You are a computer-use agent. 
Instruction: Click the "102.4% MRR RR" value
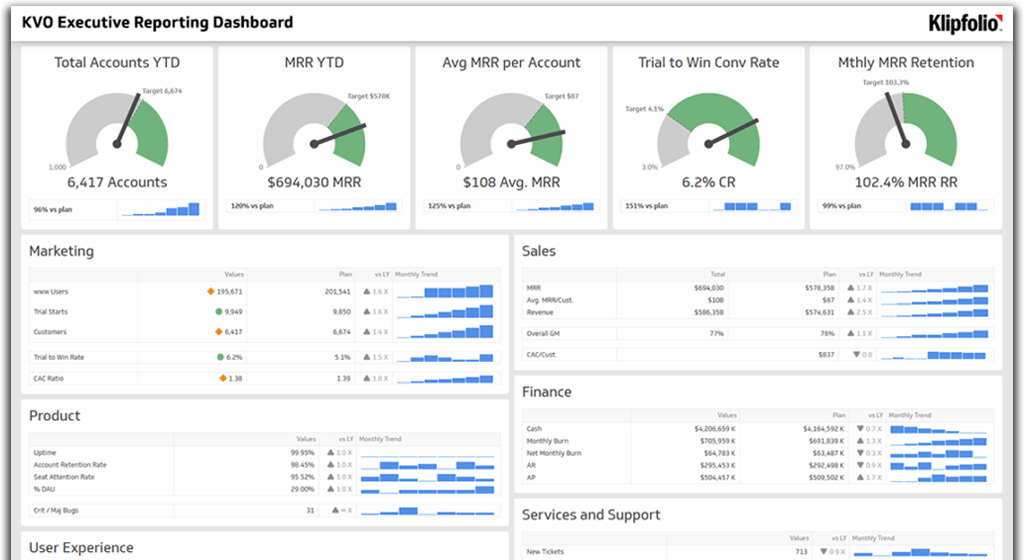coord(906,182)
